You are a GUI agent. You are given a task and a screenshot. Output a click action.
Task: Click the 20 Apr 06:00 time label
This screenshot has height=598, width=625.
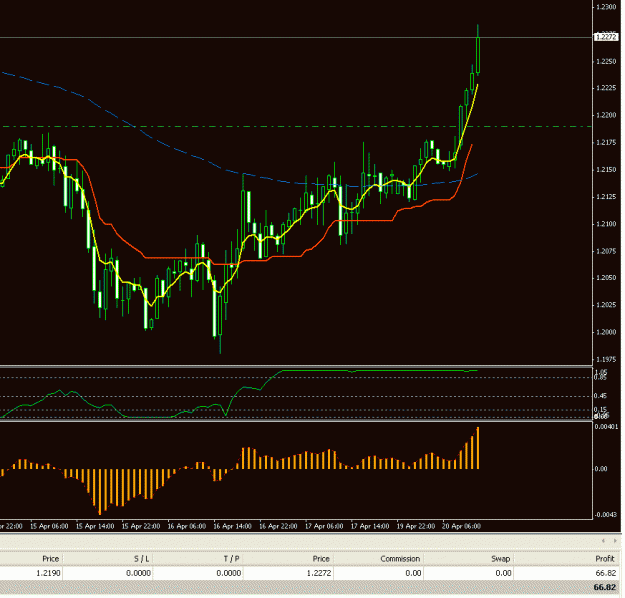[462, 526]
